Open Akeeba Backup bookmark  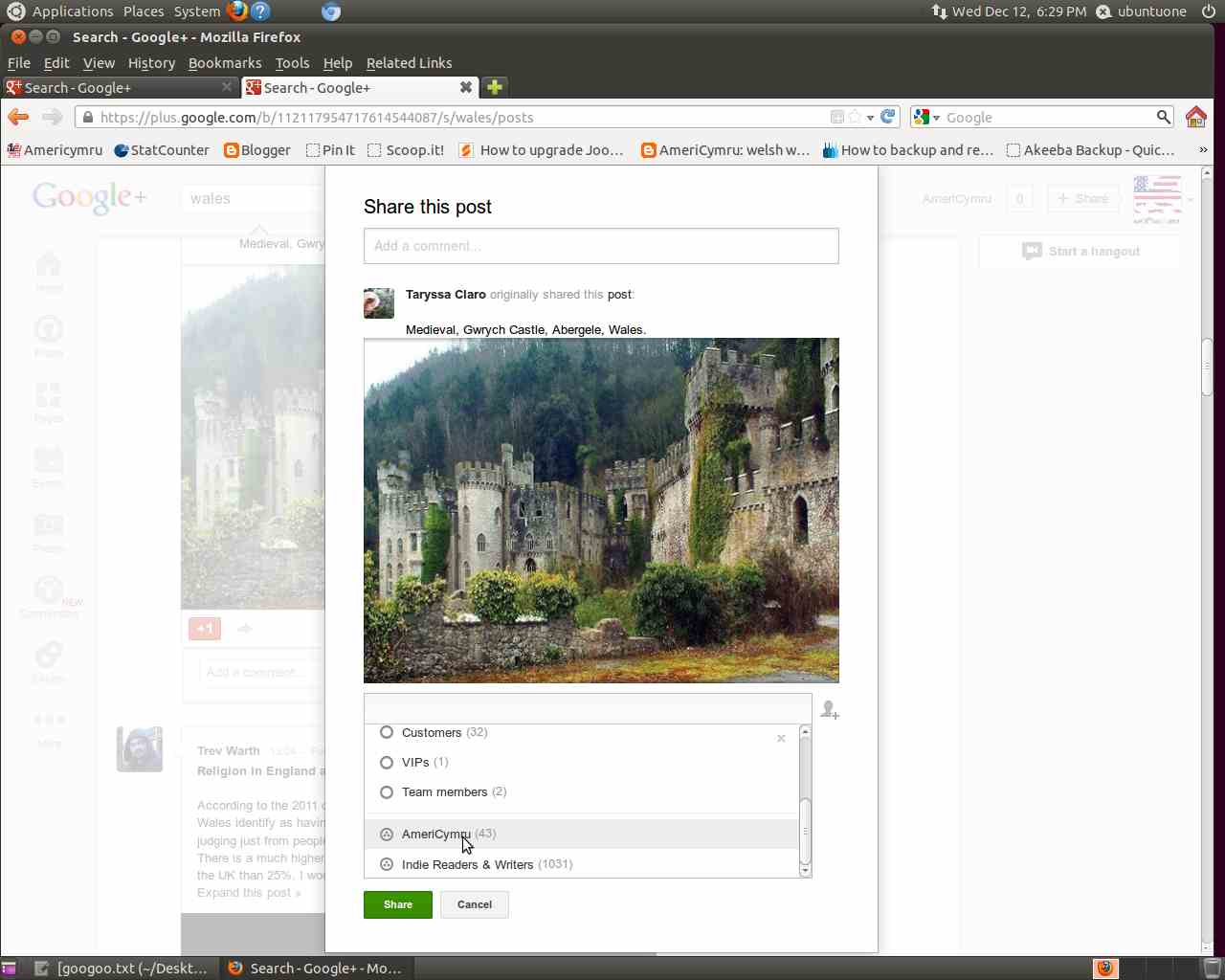tap(1090, 150)
